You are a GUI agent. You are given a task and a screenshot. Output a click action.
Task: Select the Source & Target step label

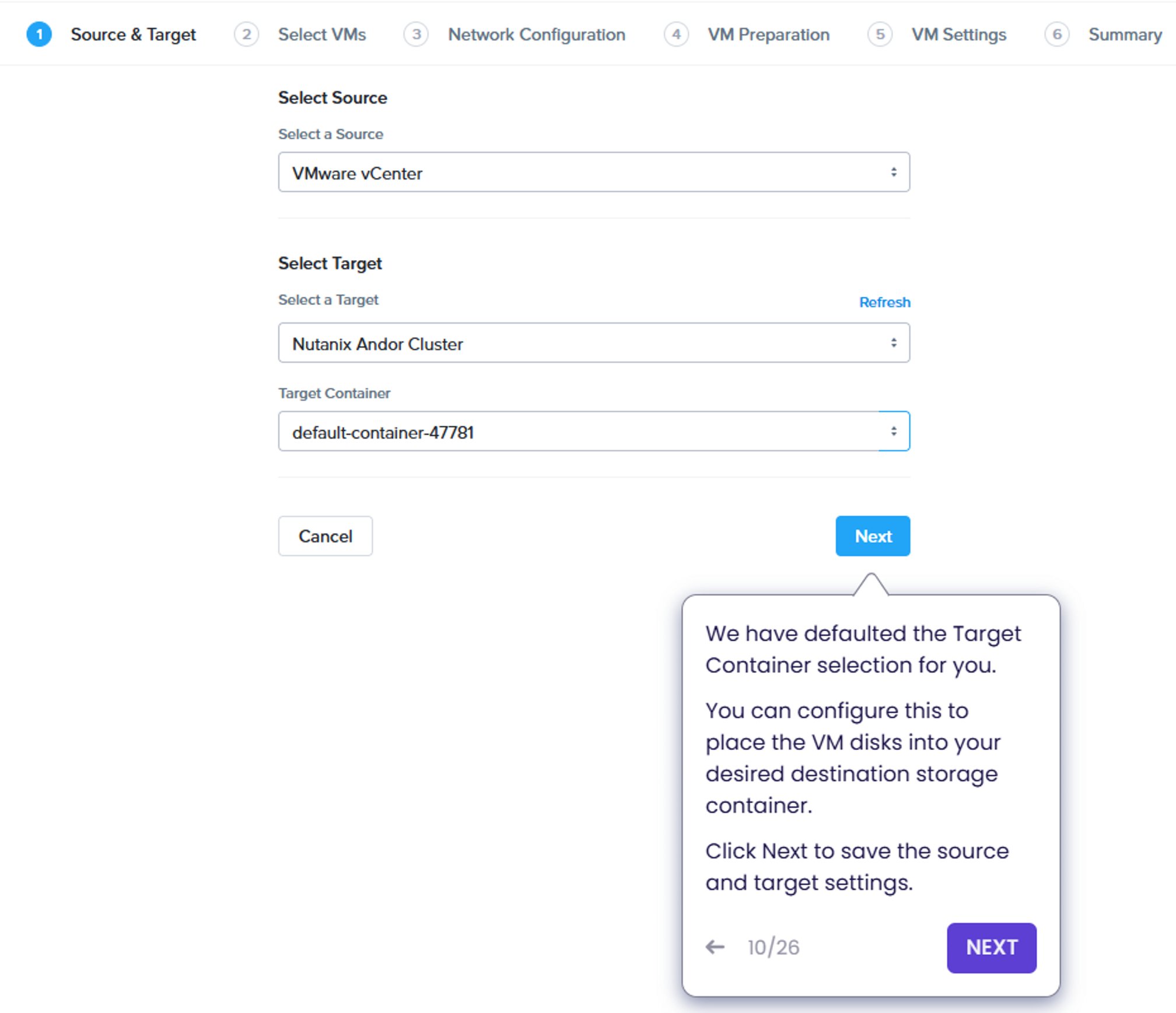133,34
